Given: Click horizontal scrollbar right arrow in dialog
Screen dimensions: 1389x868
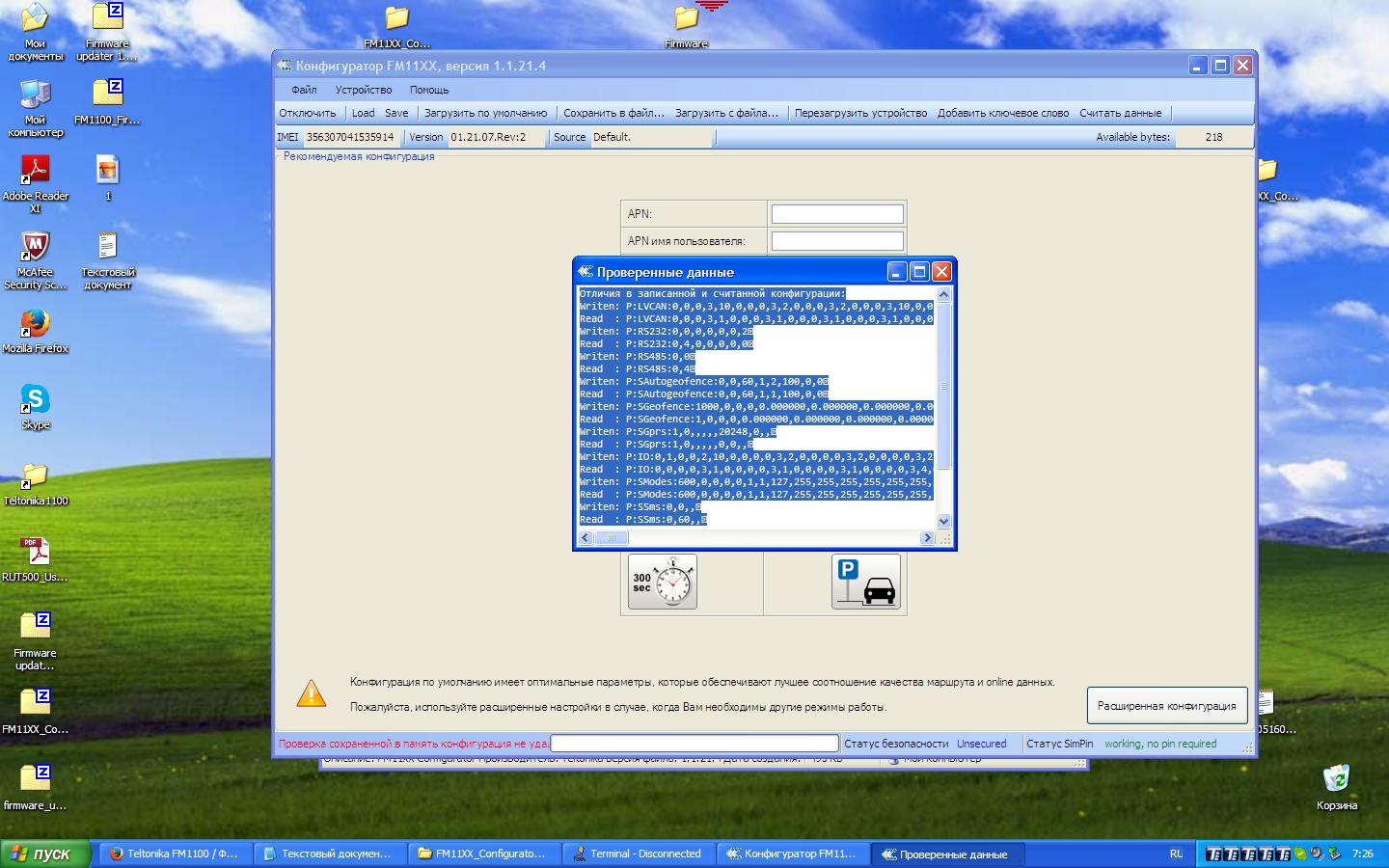Looking at the screenshot, I should [927, 538].
